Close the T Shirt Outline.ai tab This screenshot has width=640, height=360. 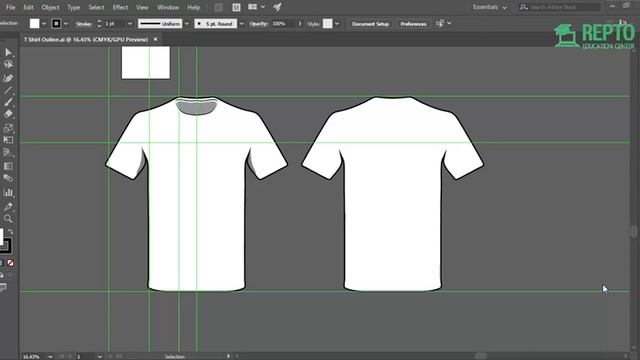click(x=156, y=39)
